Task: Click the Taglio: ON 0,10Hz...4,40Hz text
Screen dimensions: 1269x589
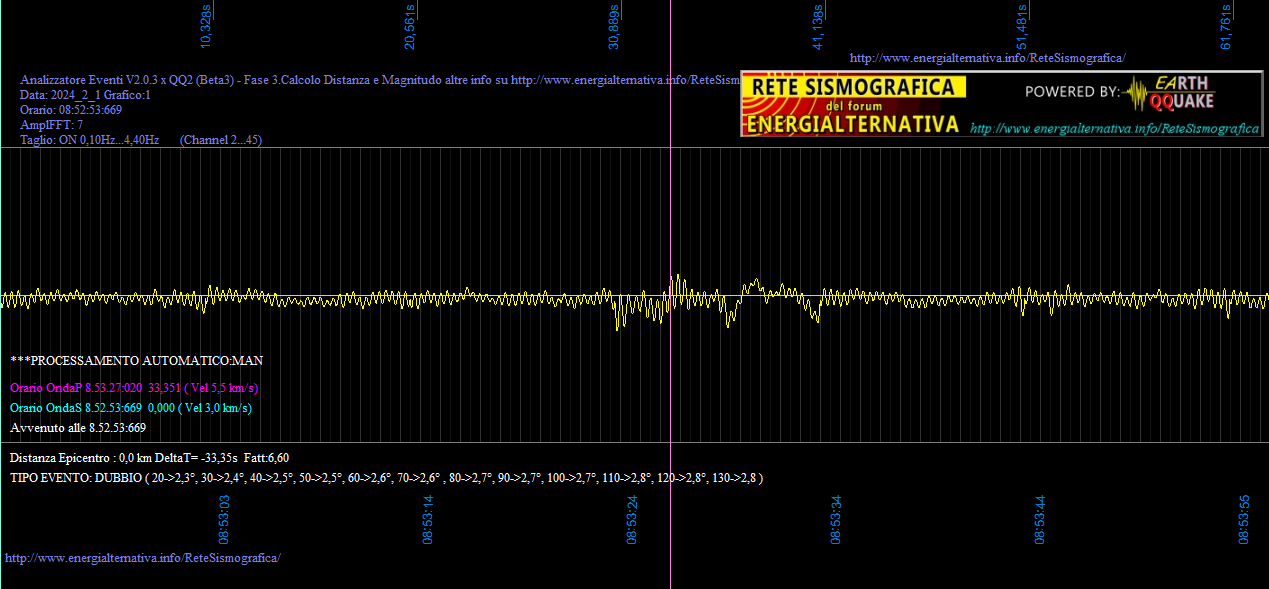Action: (x=90, y=140)
